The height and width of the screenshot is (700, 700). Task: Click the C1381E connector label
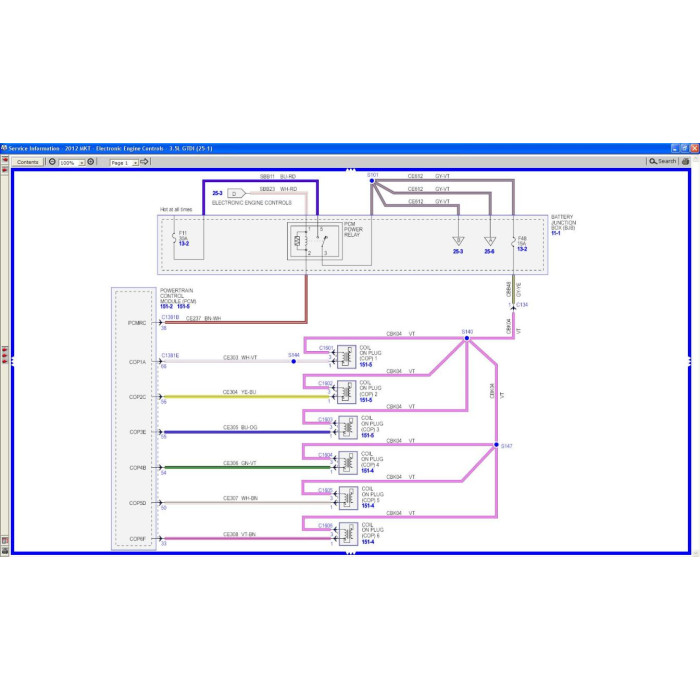click(170, 356)
